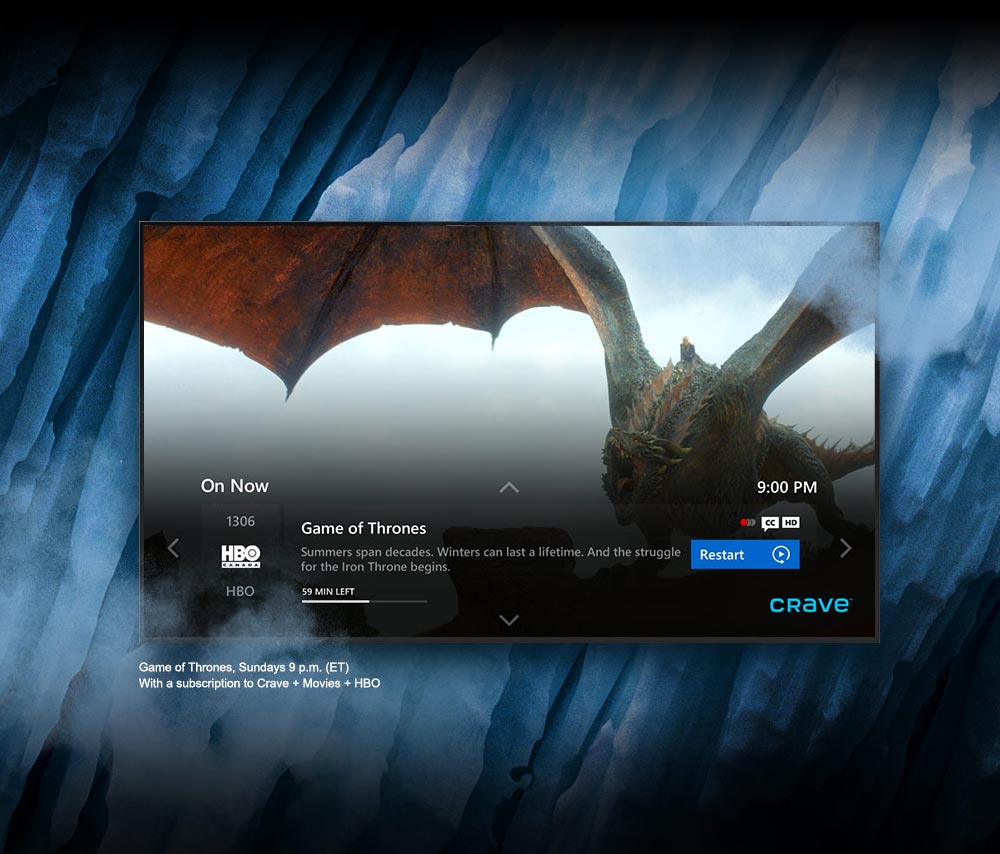
Task: Click the closed captions CC icon
Action: pos(769,522)
